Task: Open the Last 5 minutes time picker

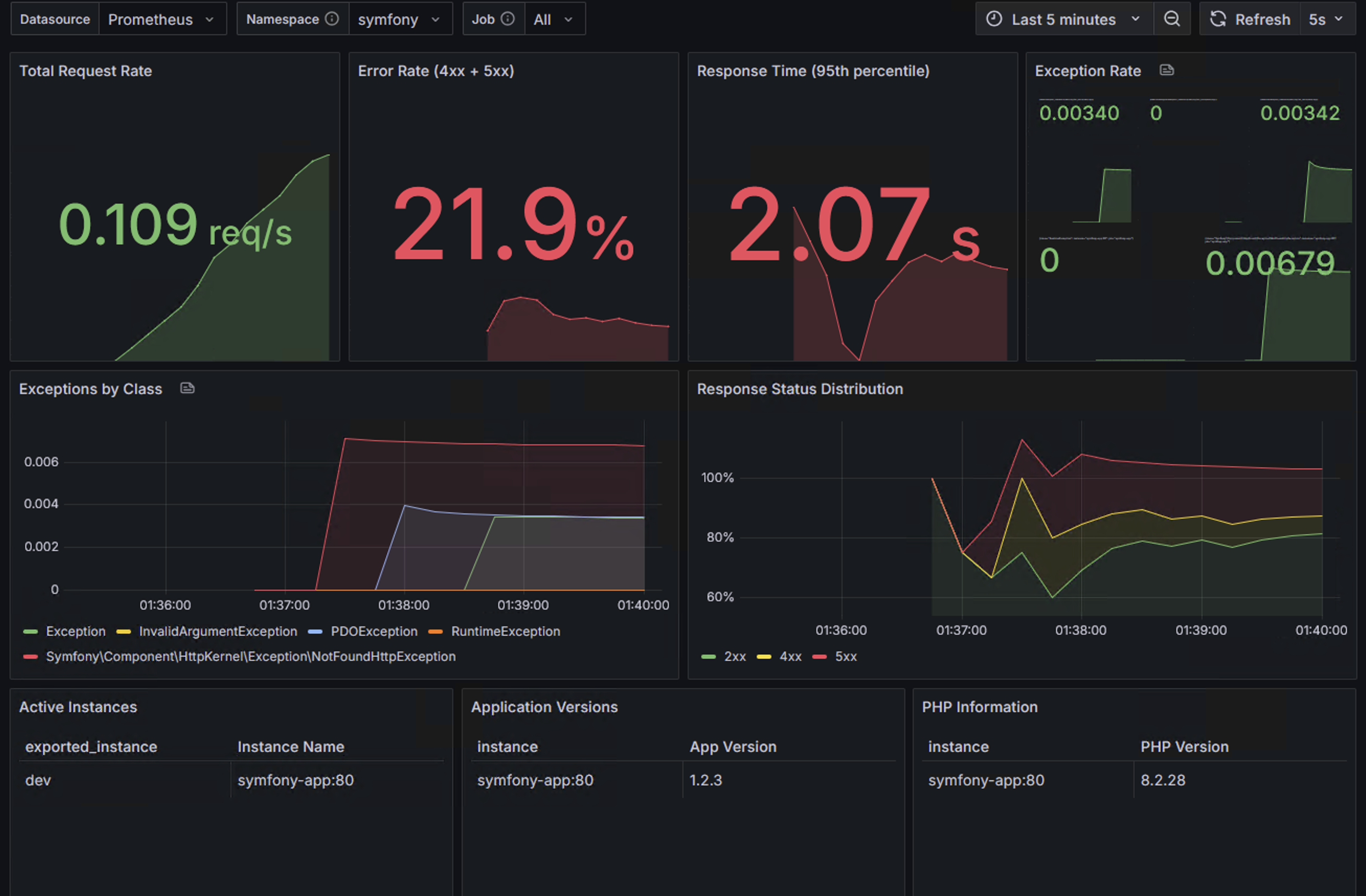Action: coord(1063,19)
